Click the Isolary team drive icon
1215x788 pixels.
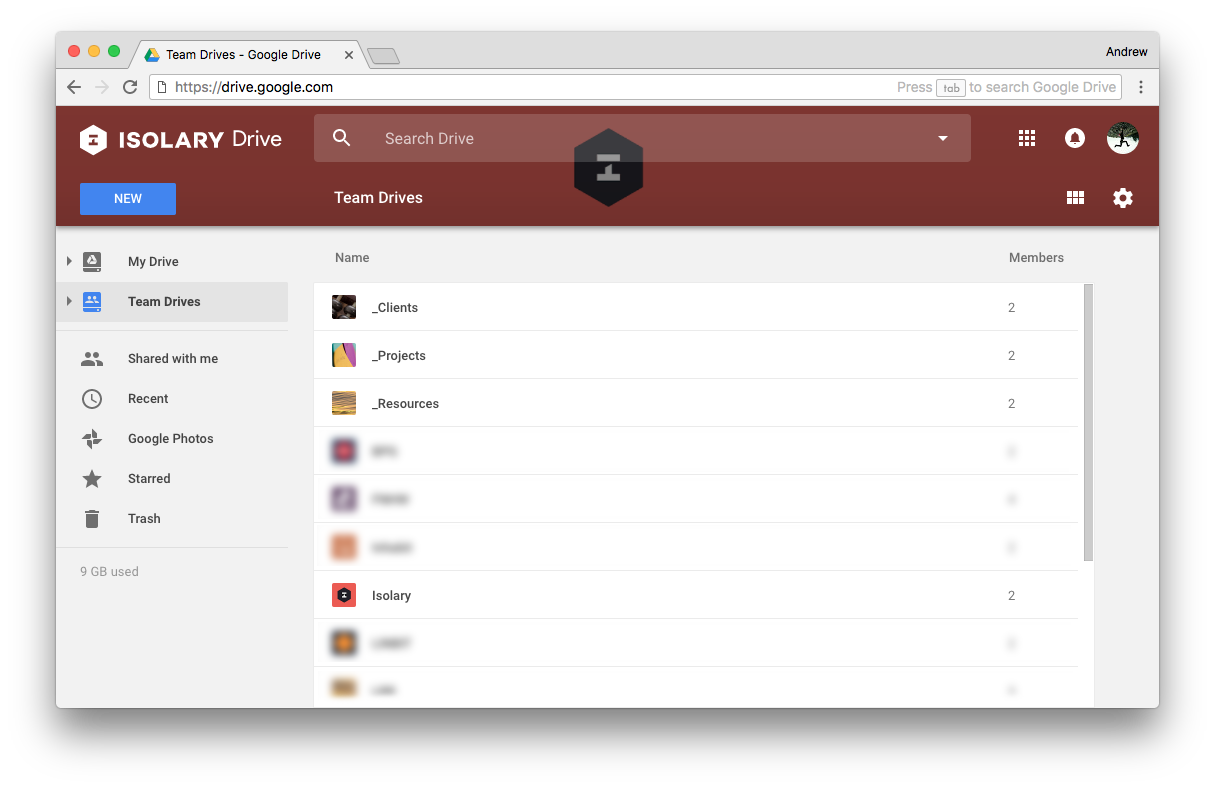(344, 595)
